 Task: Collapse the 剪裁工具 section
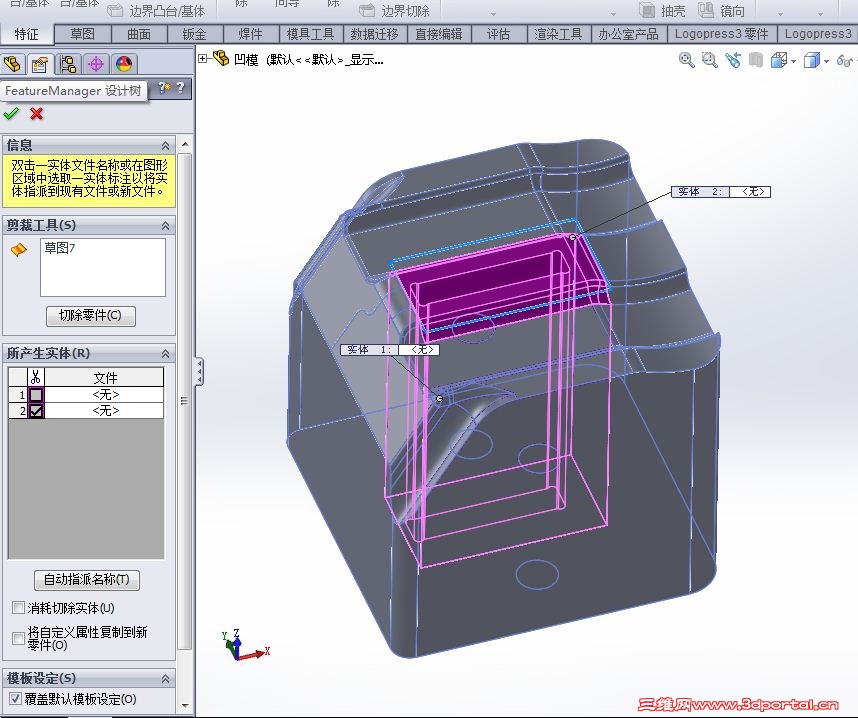click(165, 225)
